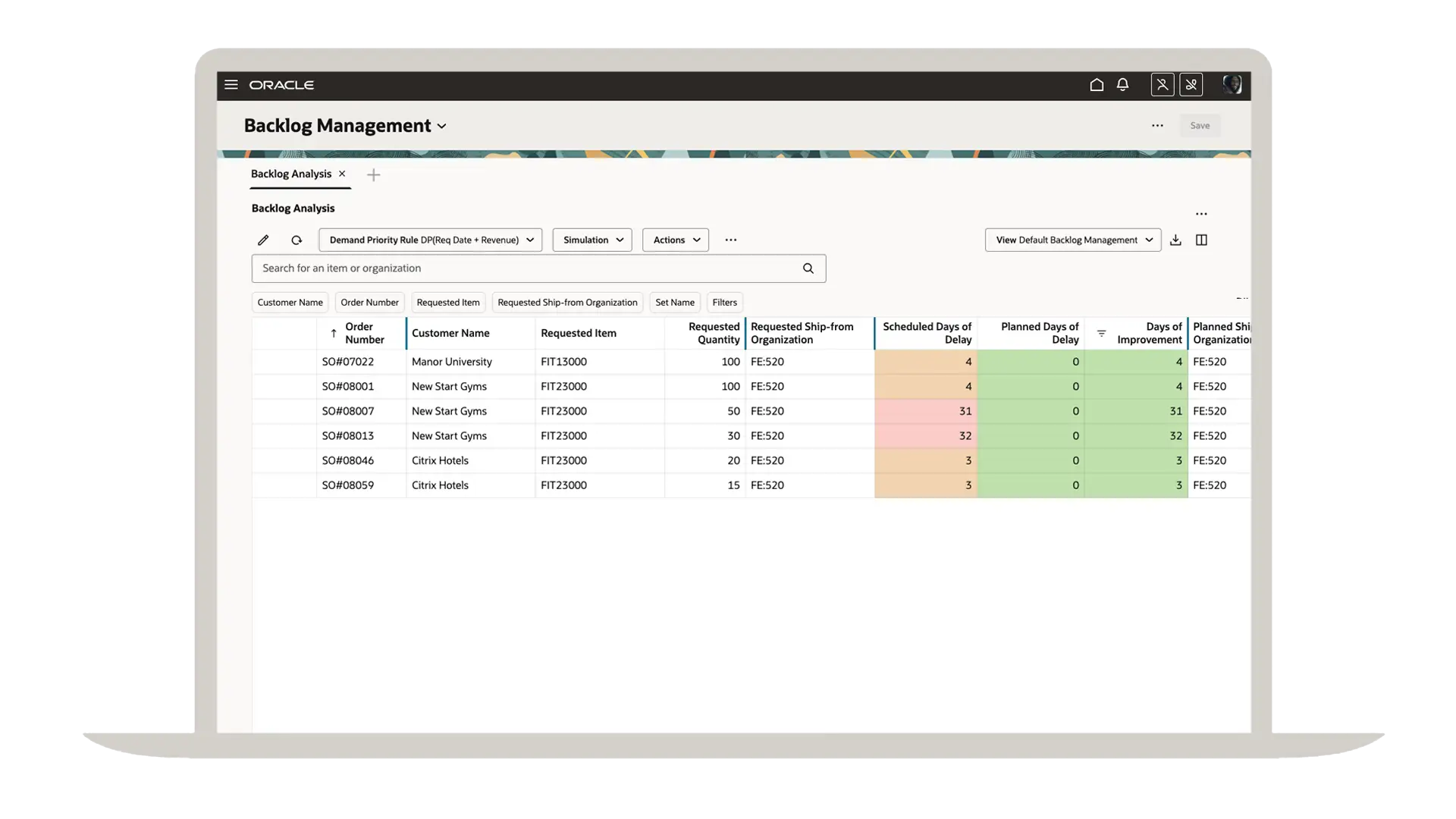Open notifications bell
1456x819 pixels.
tap(1123, 85)
